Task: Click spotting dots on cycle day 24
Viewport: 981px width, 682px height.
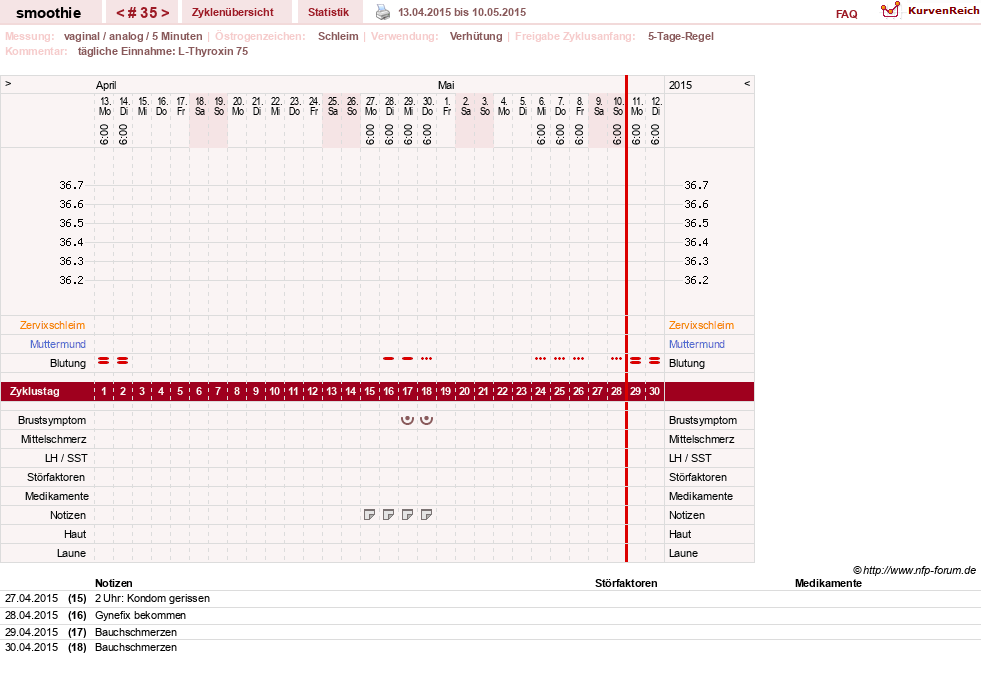Action: (x=541, y=359)
